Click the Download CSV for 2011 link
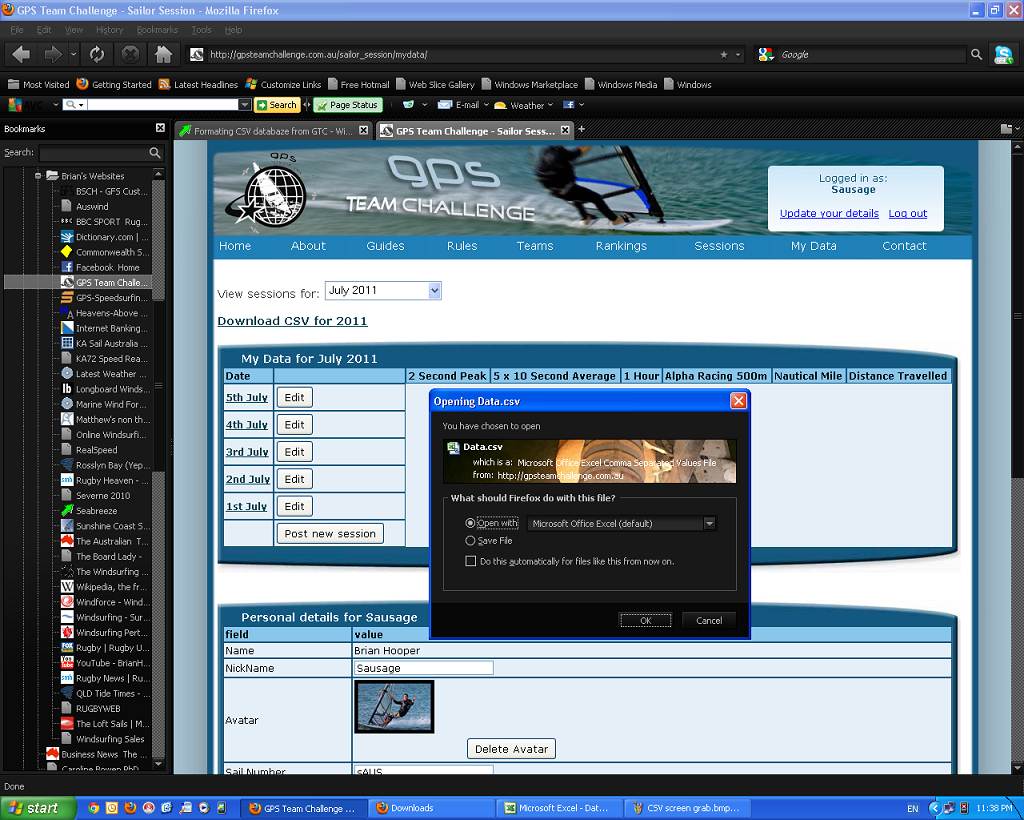Screen dimensions: 1024x820 click(292, 321)
